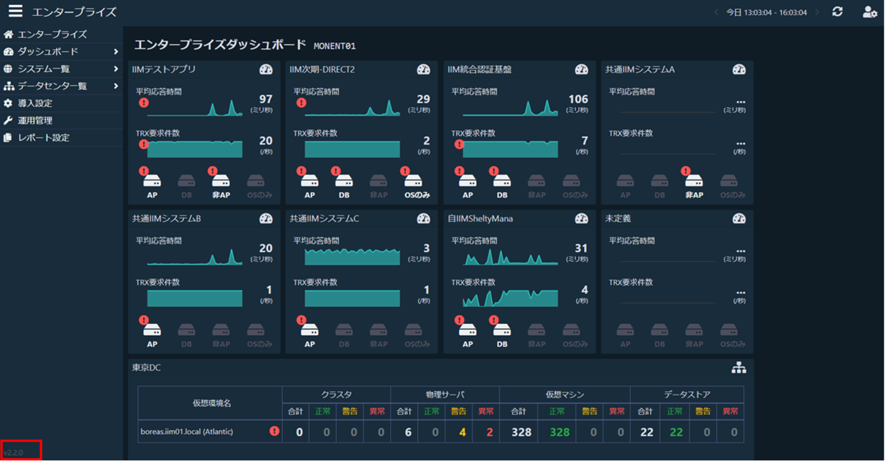Select the OSのみ server icon in IIM次期-DIRECT2
This screenshot has height=461, width=886.
[x=413, y=181]
